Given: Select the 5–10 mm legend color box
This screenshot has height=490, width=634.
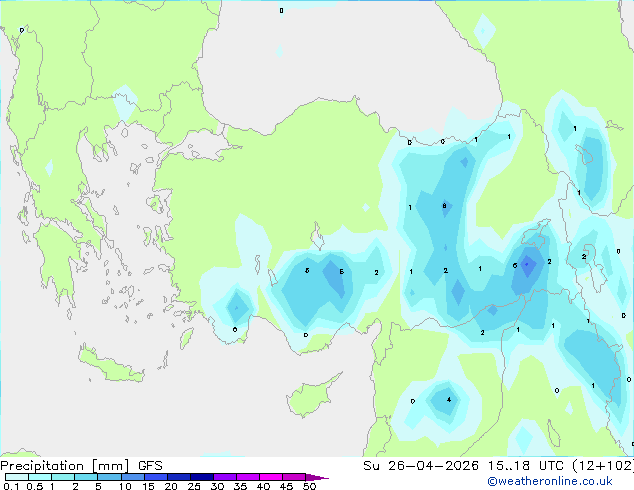Looking at the screenshot, I should [x=109, y=477].
